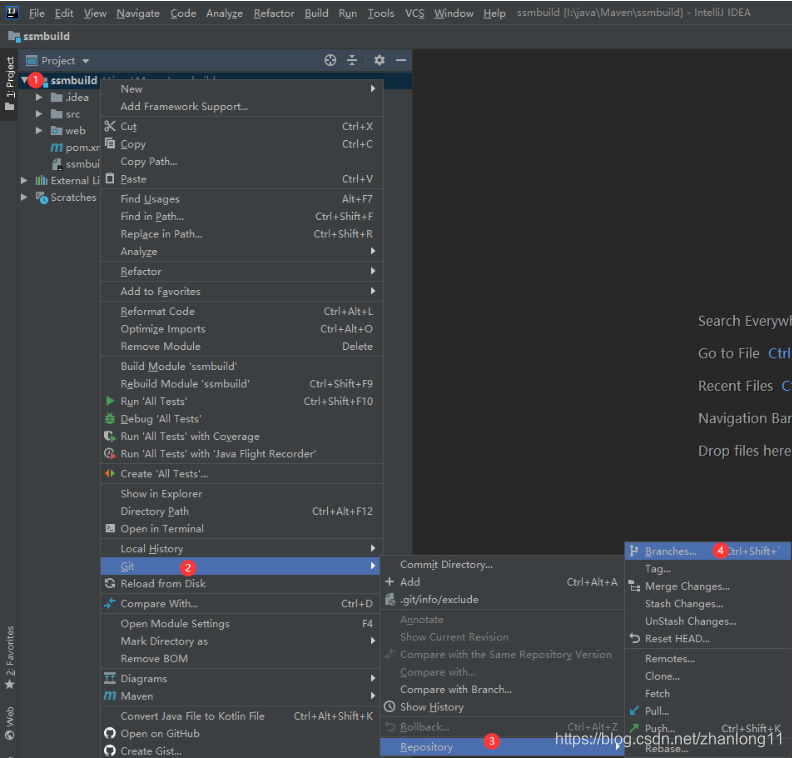
Task: Open the Project view dropdown
Action: pos(86,61)
